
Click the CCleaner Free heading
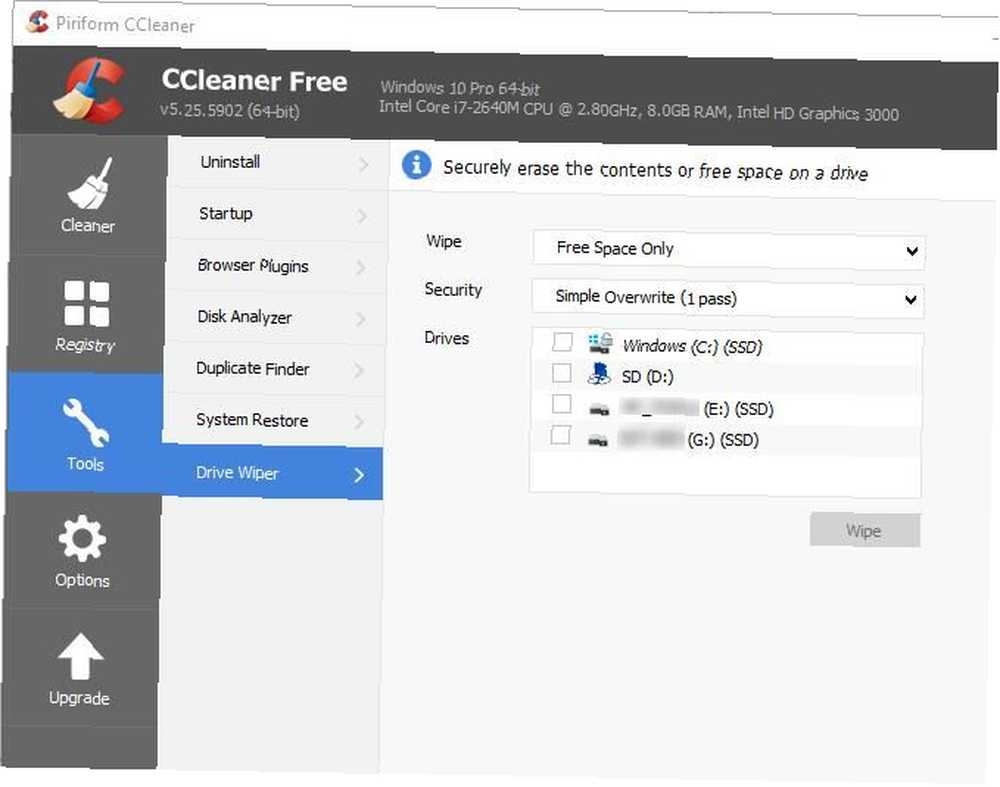[x=254, y=80]
